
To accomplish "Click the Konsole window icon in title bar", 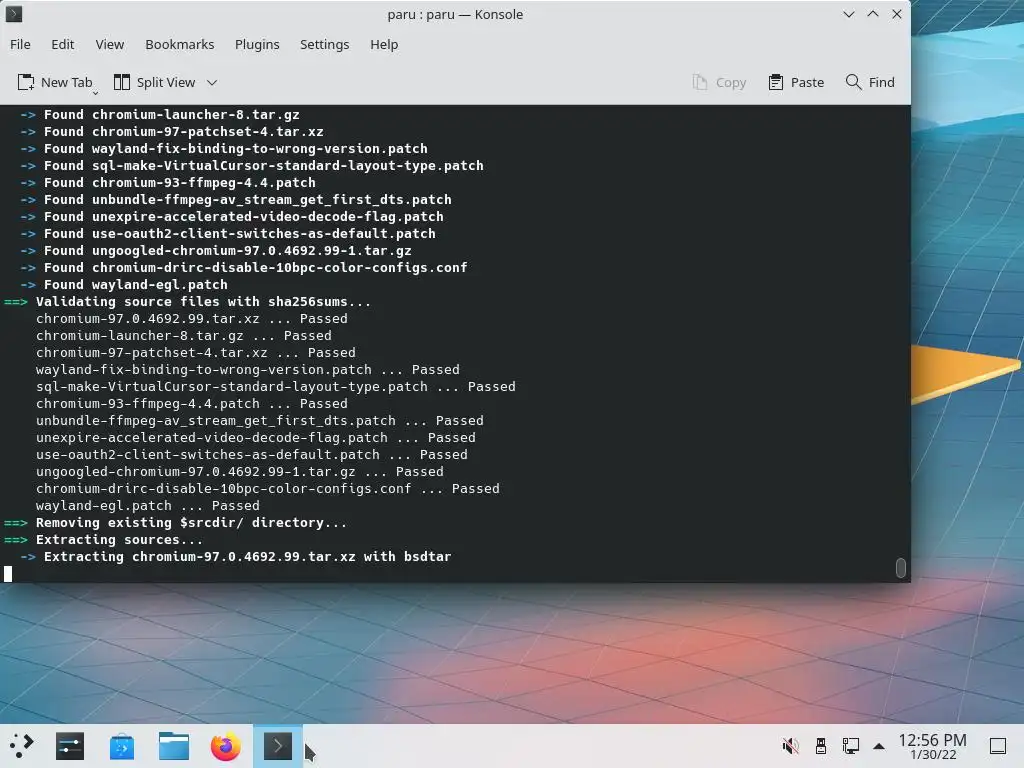I will coord(14,14).
